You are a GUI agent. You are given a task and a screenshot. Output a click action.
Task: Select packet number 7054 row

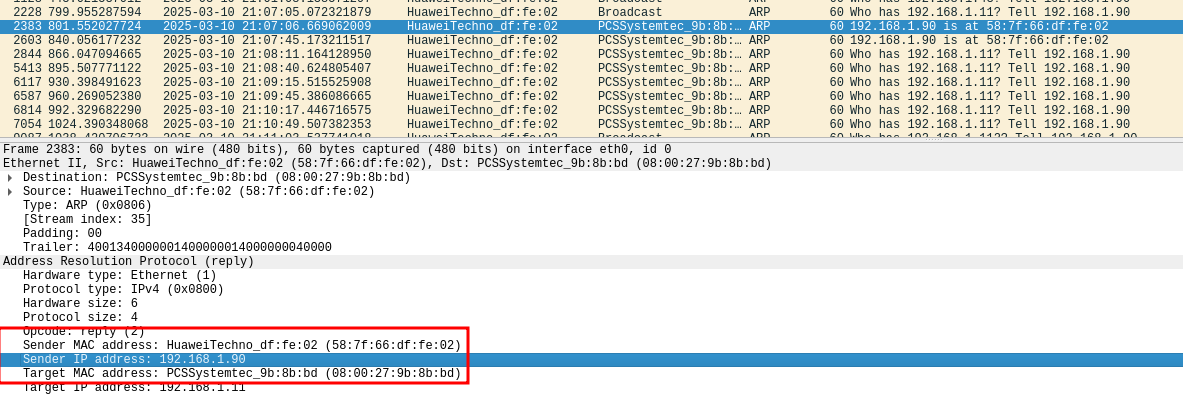[x=400, y=125]
